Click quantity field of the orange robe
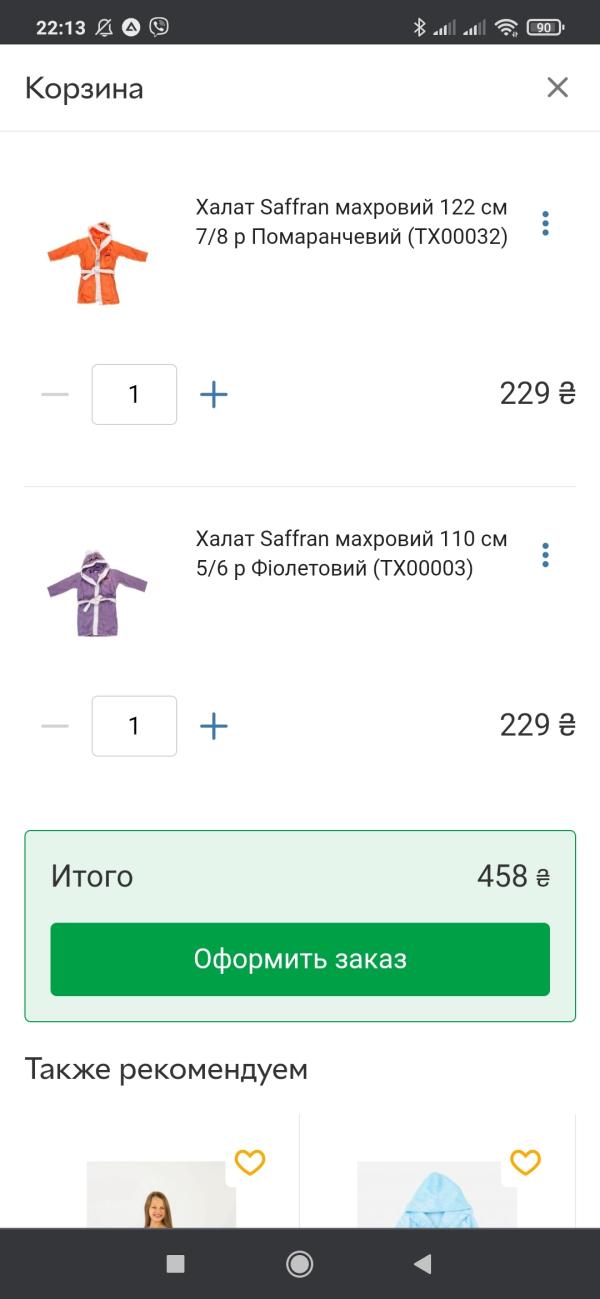Image resolution: width=600 pixels, height=1299 pixels. 134,394
